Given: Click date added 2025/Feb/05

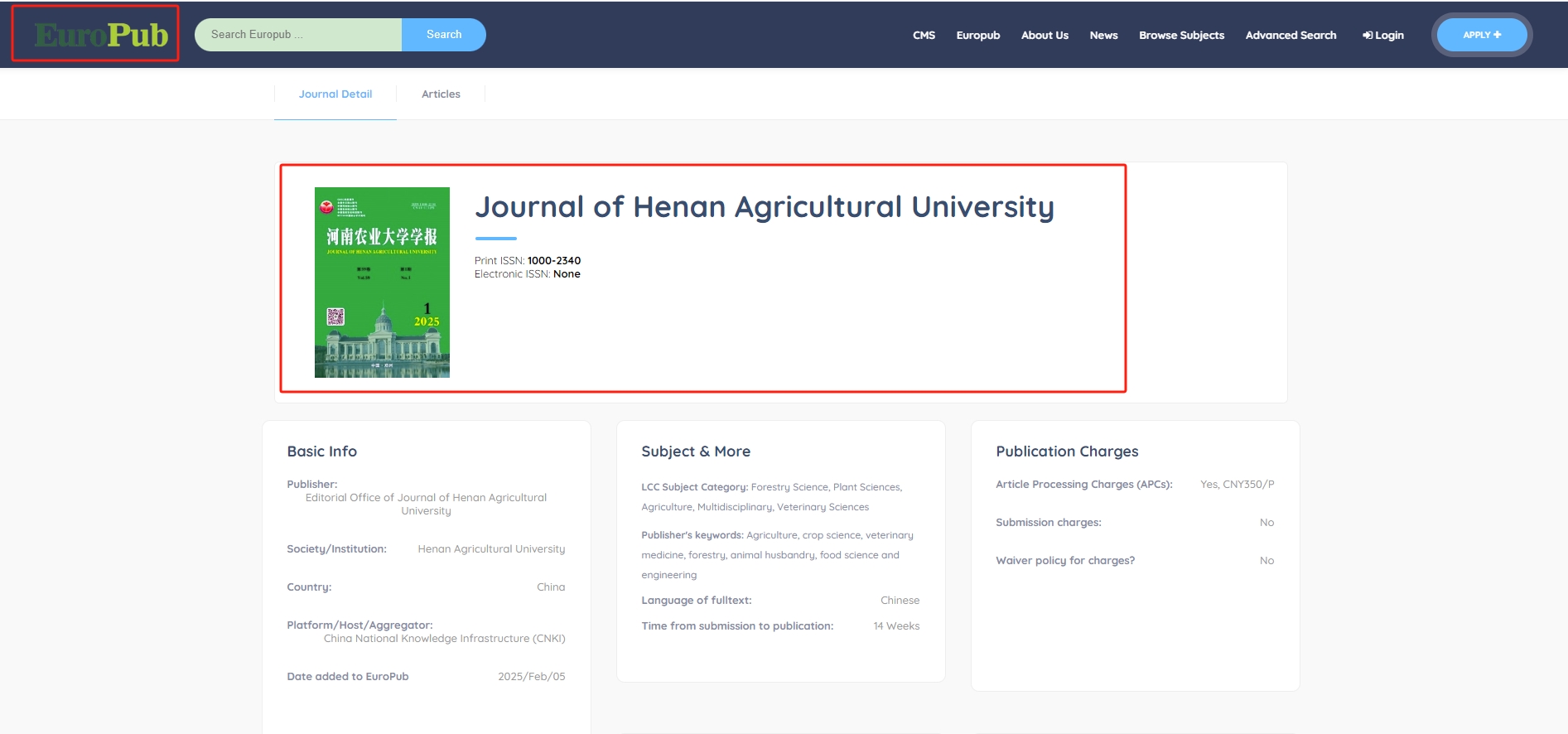Looking at the screenshot, I should (532, 677).
